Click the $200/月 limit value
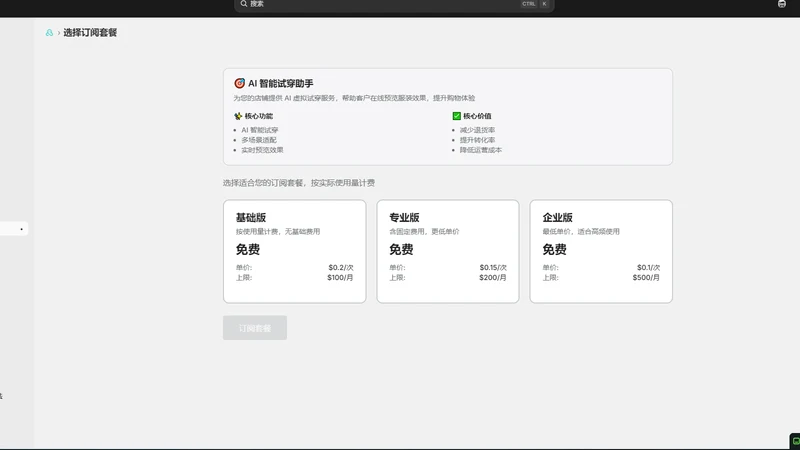Image resolution: width=800 pixels, height=450 pixels. [x=493, y=278]
